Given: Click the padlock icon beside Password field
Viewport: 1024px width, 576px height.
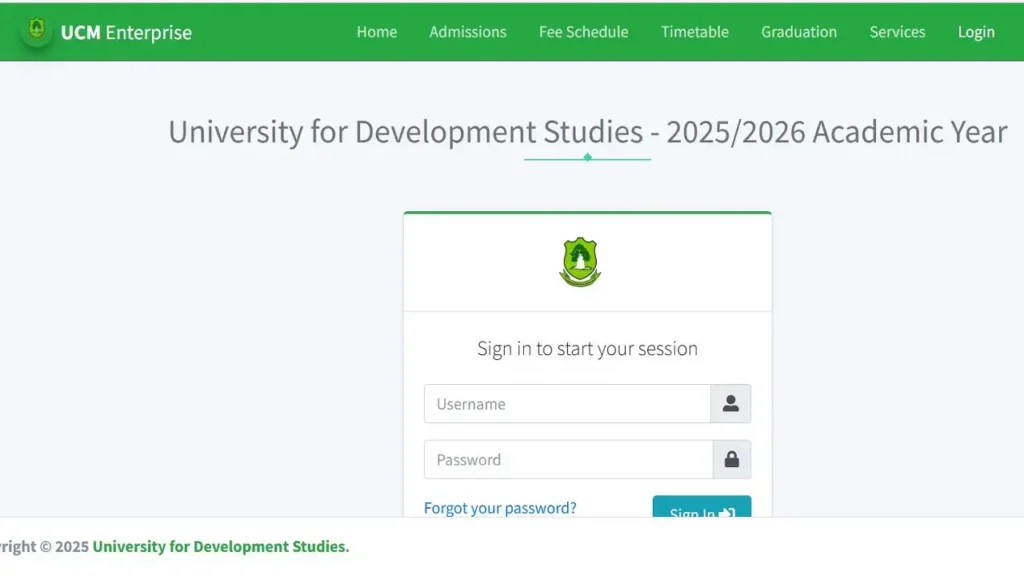Looking at the screenshot, I should coord(730,459).
